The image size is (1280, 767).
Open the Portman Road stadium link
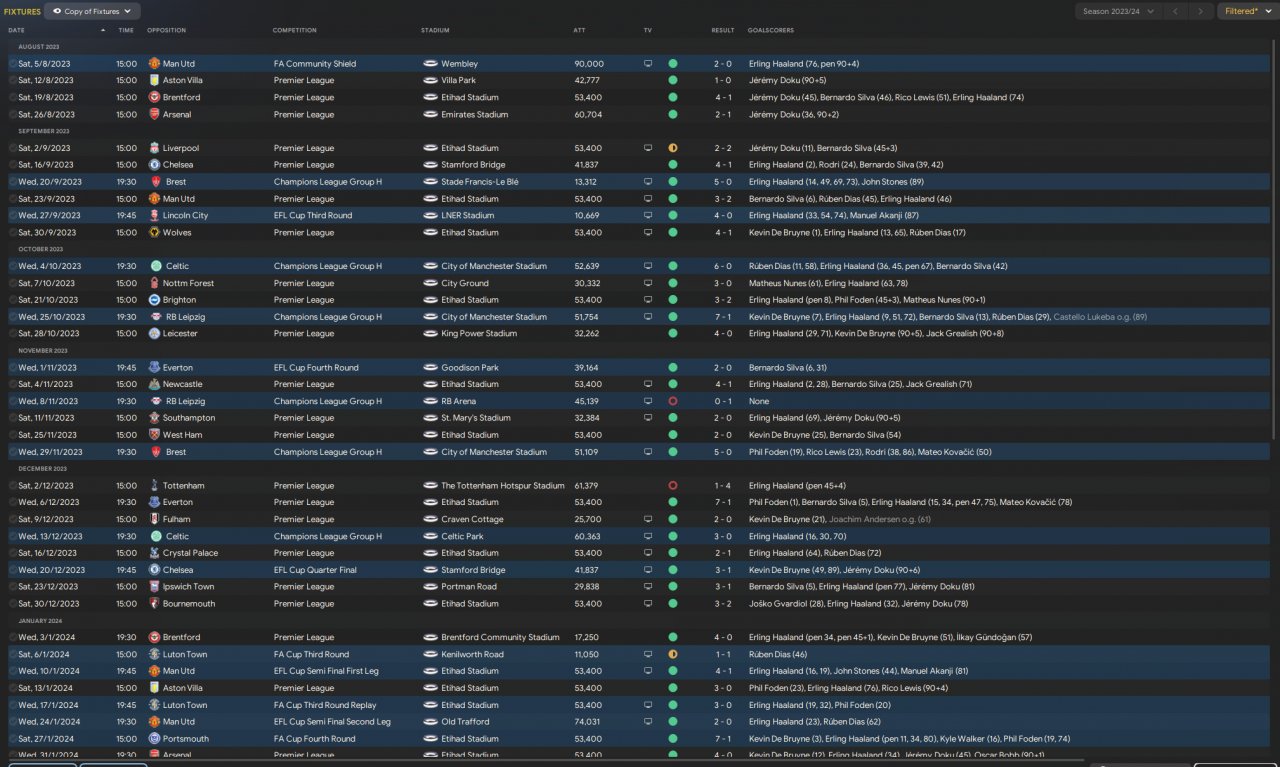click(469, 587)
